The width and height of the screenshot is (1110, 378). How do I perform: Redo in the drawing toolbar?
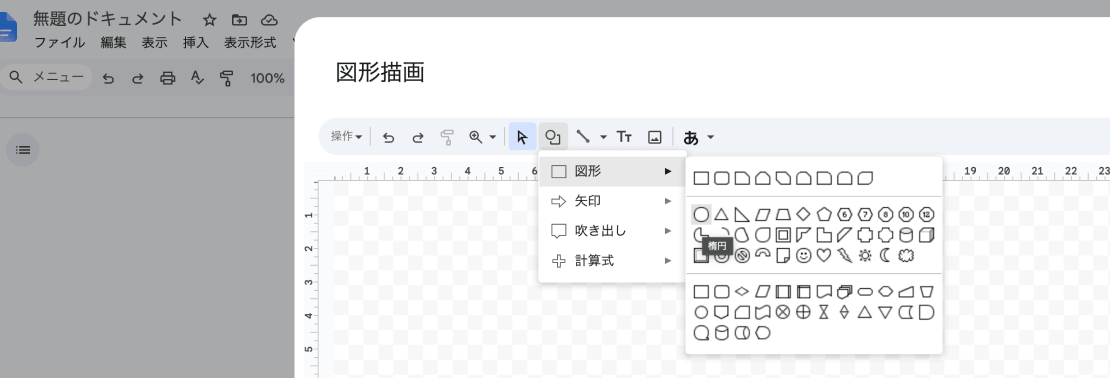(418, 137)
